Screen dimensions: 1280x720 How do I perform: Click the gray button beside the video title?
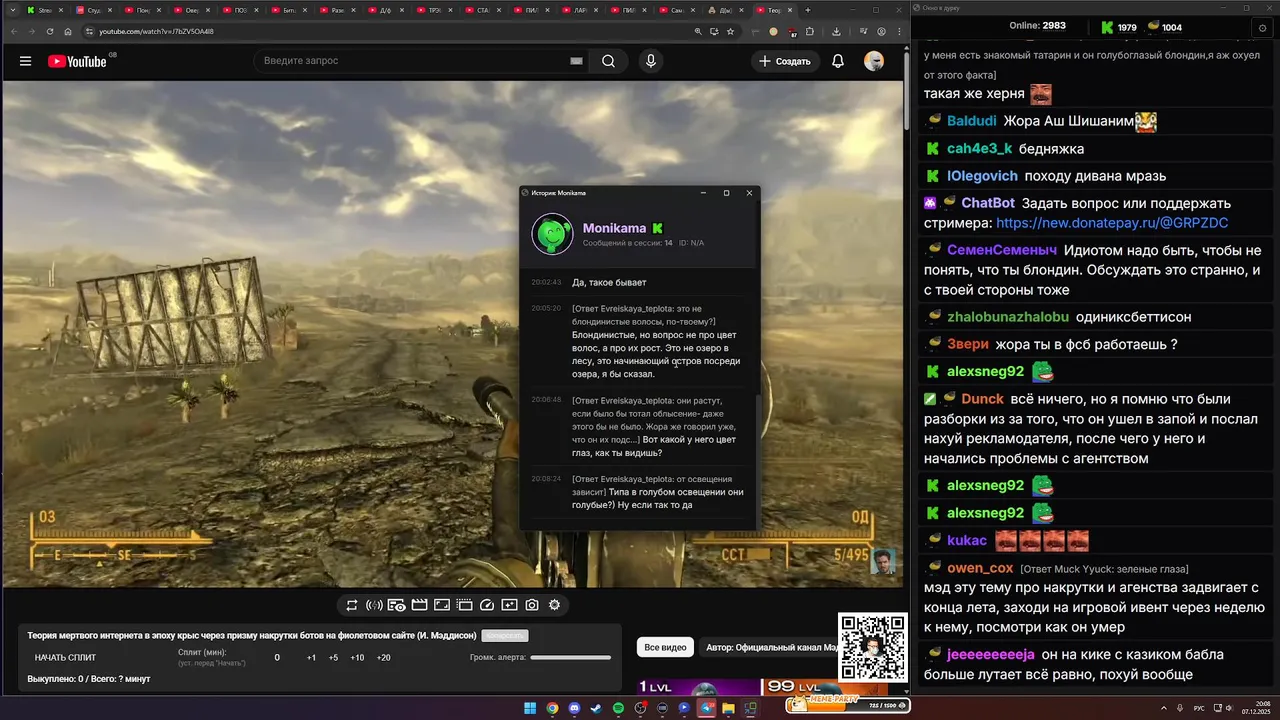(x=504, y=635)
